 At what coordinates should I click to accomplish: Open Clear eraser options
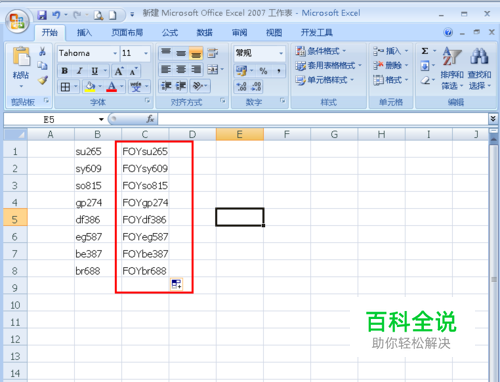428,80
